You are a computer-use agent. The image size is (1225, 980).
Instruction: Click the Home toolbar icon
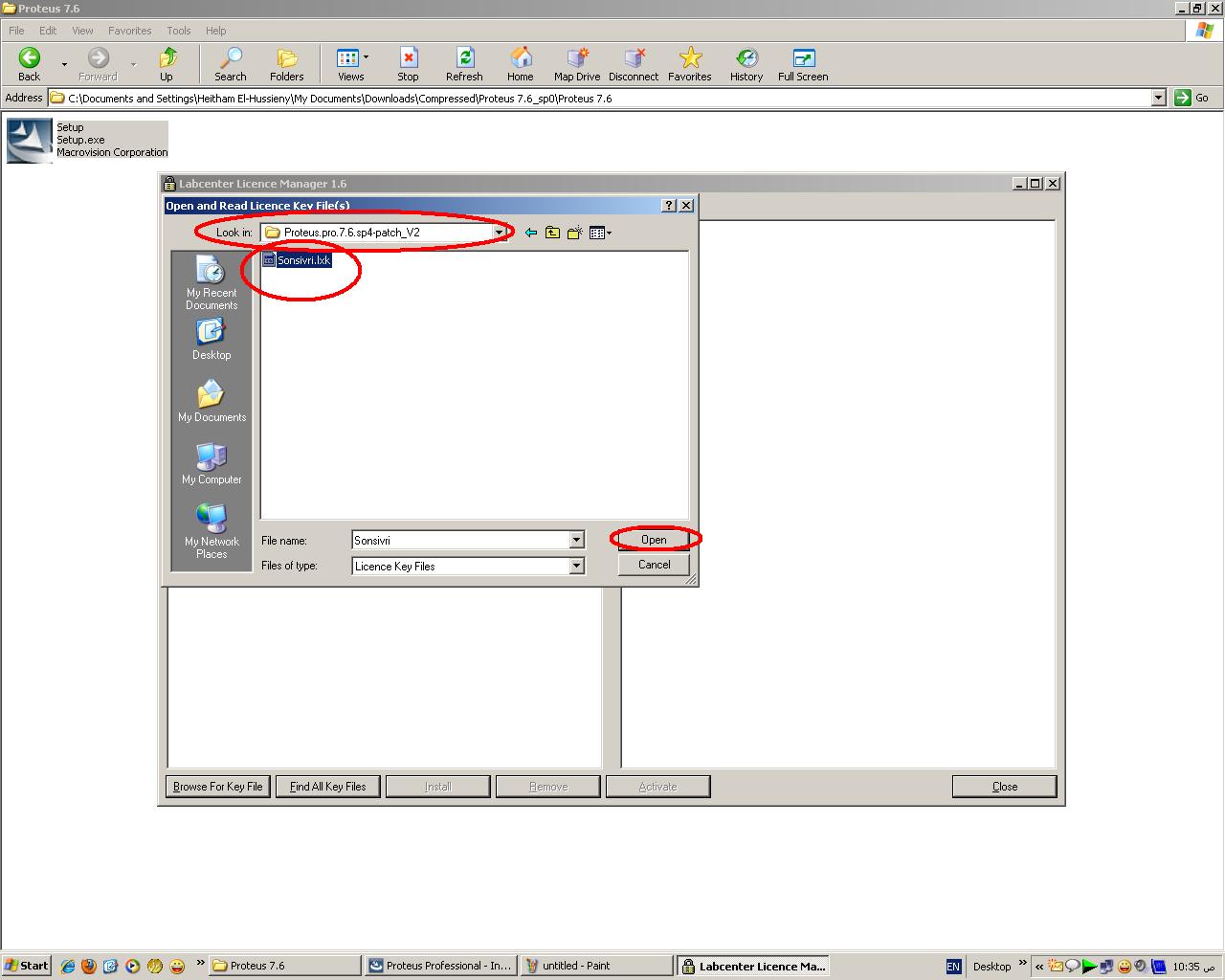click(x=520, y=64)
